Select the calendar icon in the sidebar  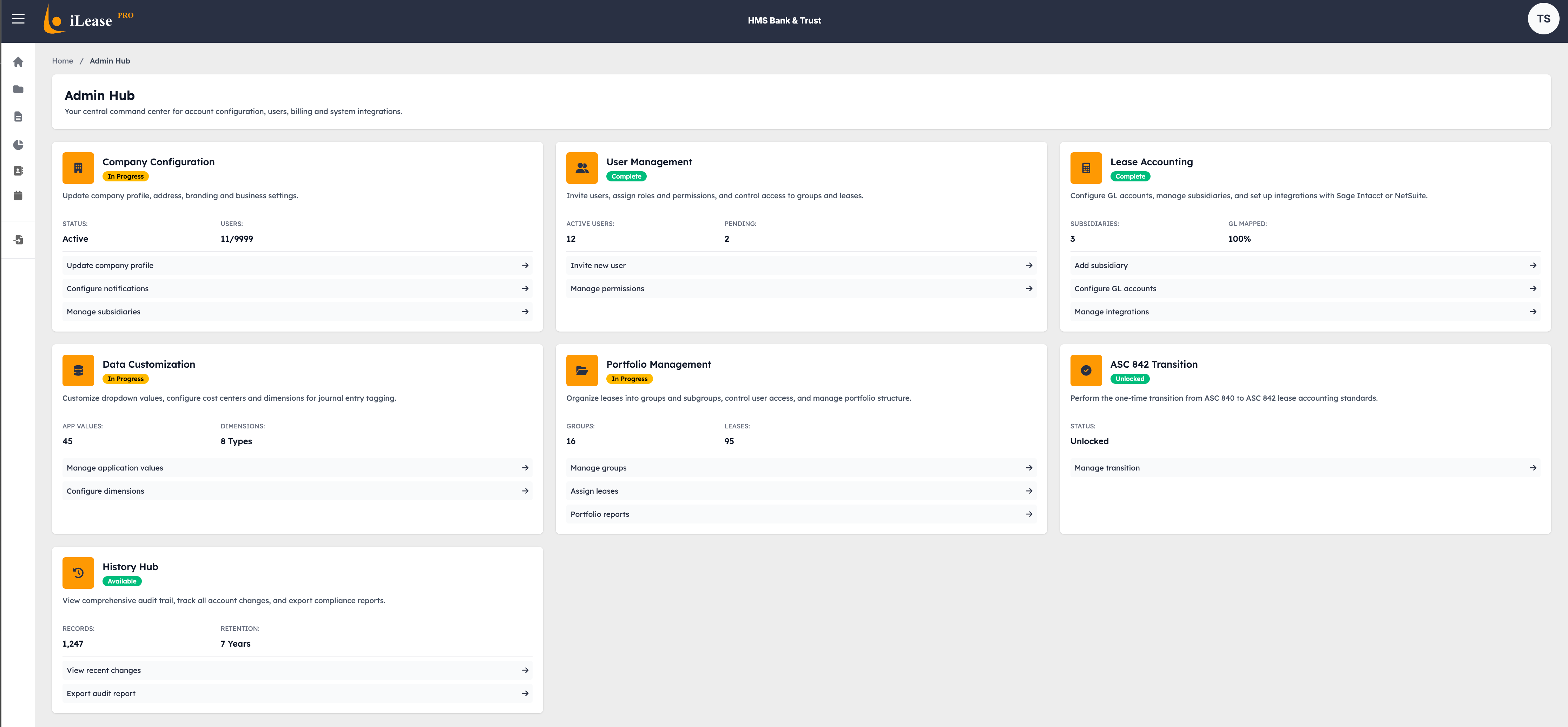click(18, 195)
